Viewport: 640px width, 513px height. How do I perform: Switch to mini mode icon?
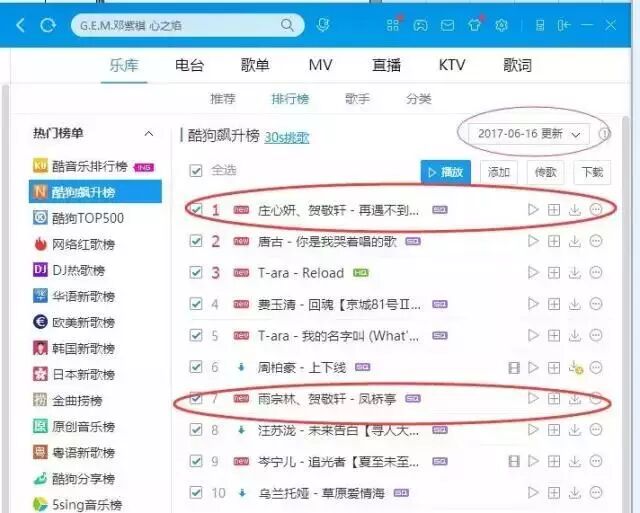pyautogui.click(x=563, y=26)
